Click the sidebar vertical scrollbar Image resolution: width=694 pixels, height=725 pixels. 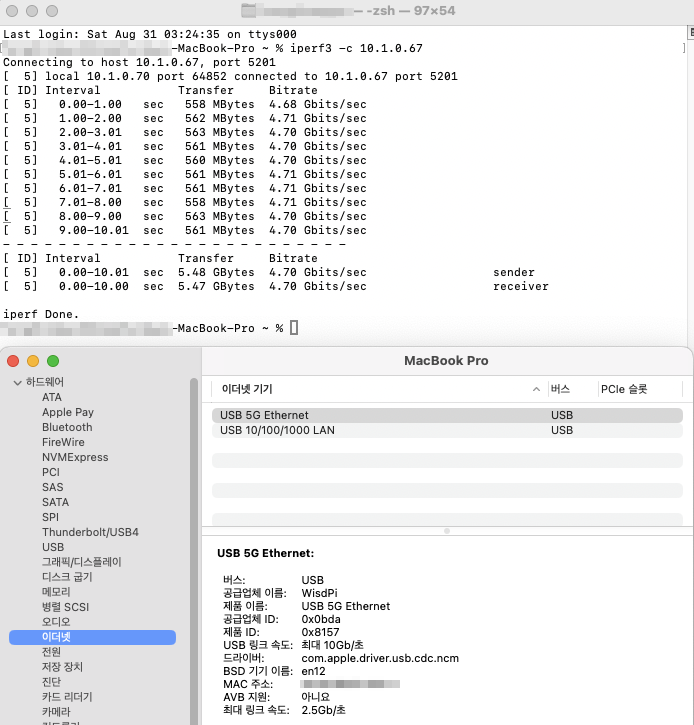point(194,550)
